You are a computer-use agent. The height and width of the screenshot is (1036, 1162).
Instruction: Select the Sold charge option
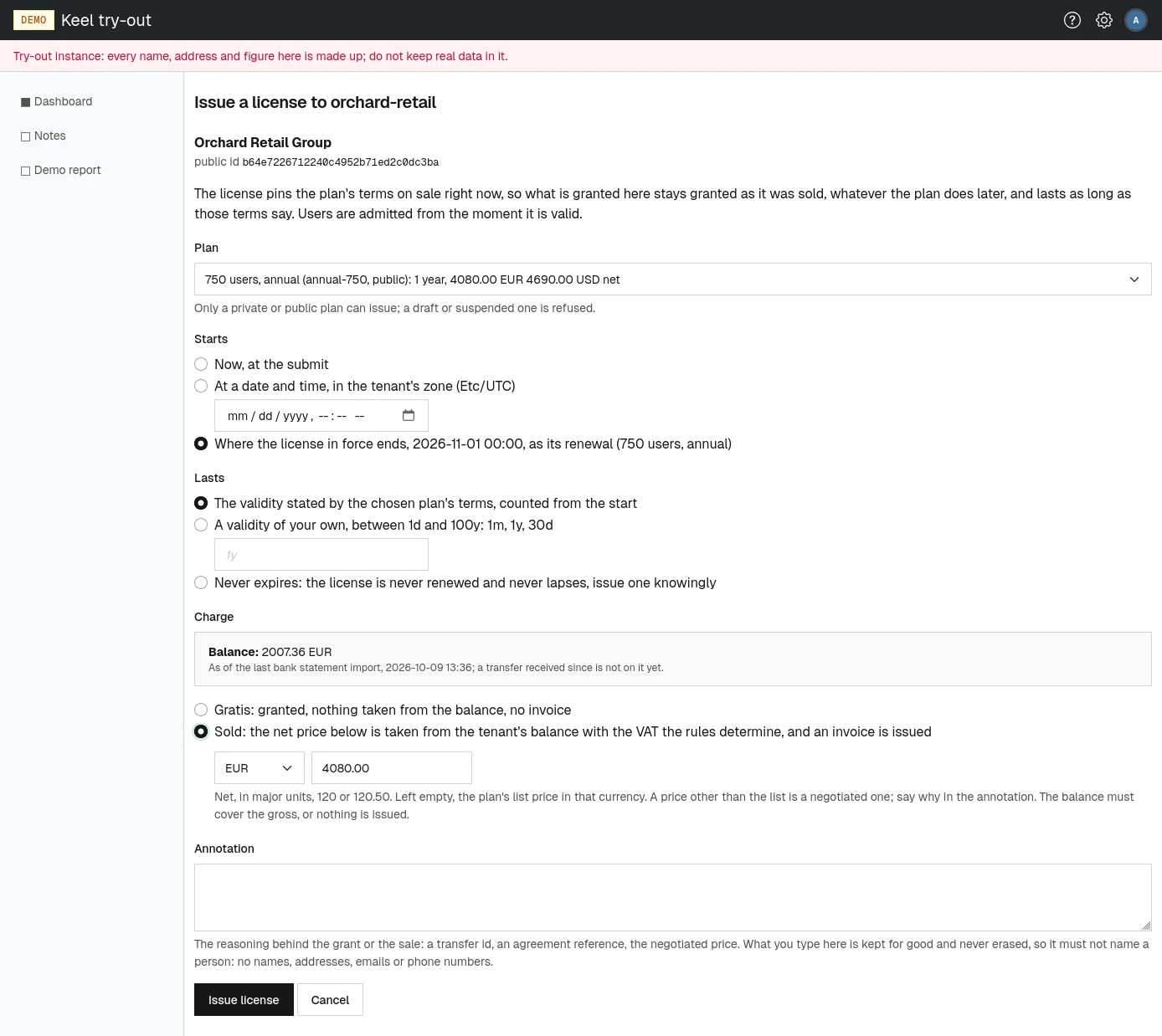tap(201, 731)
